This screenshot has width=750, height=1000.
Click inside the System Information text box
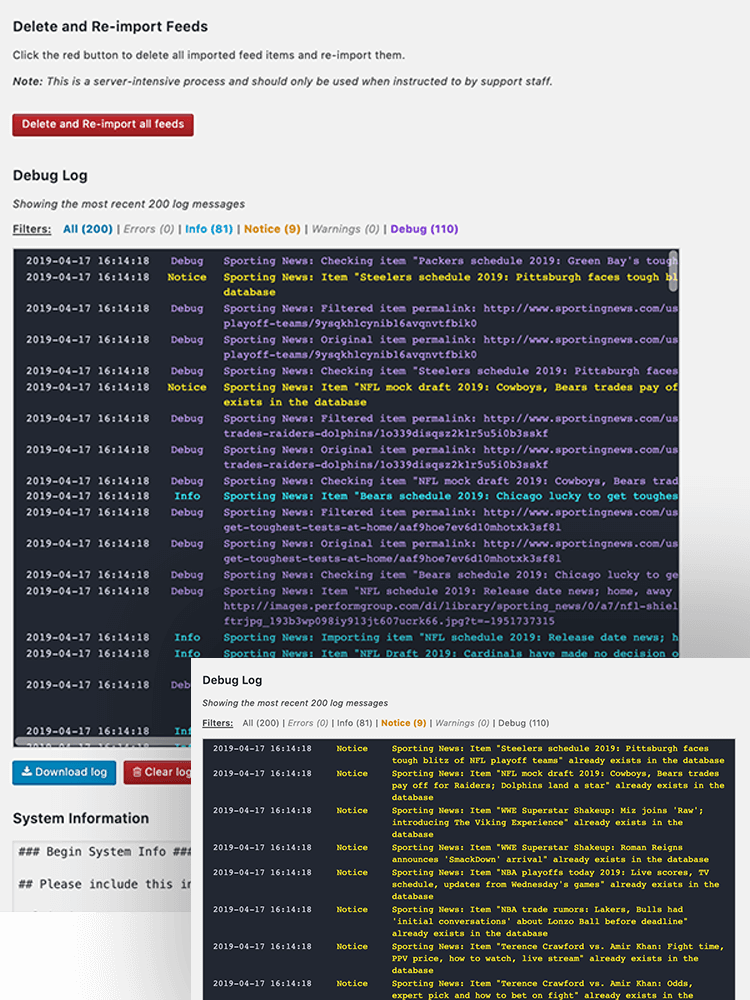click(x=101, y=876)
